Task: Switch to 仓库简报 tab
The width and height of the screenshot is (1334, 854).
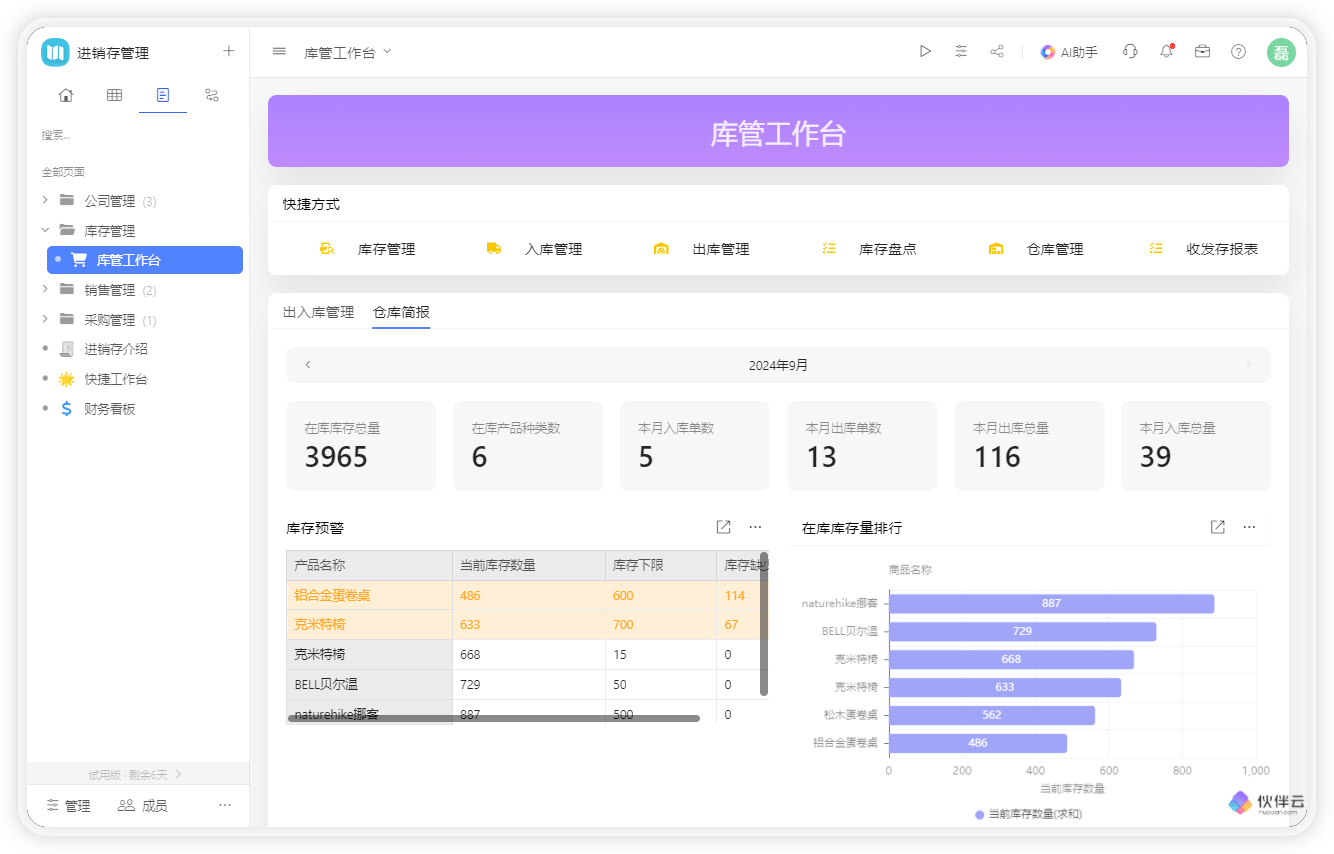Action: [x=401, y=312]
